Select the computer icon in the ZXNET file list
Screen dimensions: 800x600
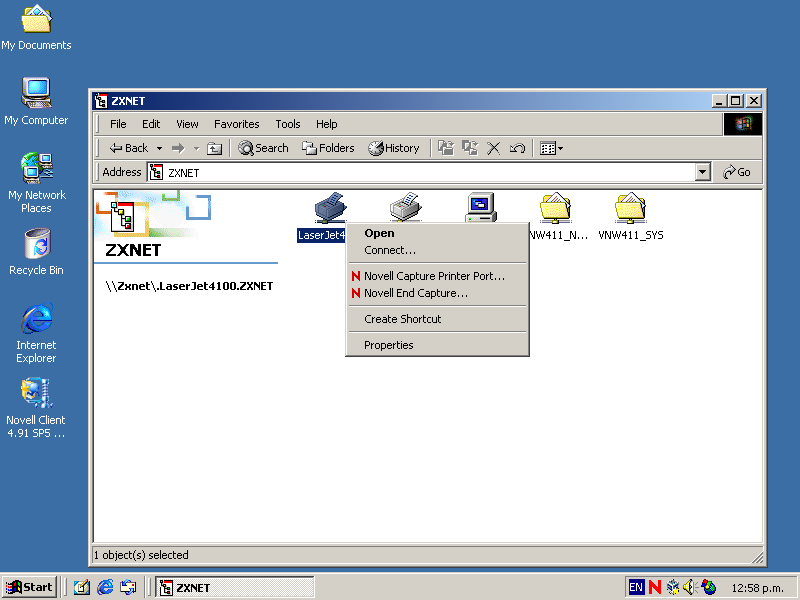tap(481, 207)
